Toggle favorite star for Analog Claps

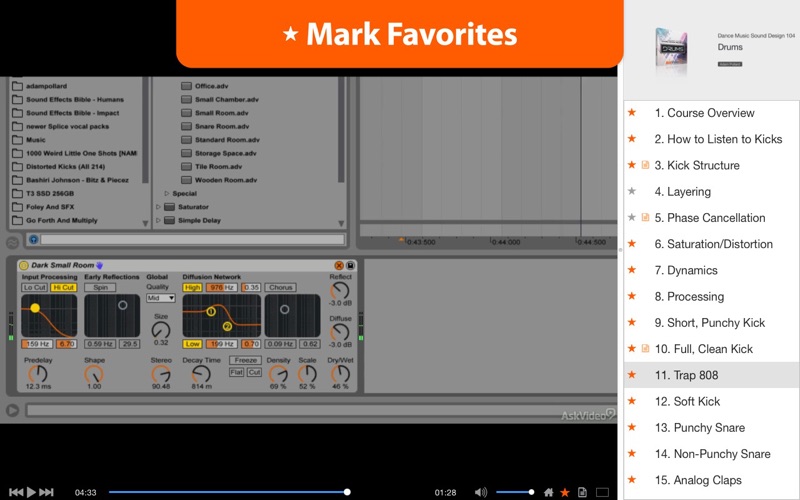coord(632,480)
